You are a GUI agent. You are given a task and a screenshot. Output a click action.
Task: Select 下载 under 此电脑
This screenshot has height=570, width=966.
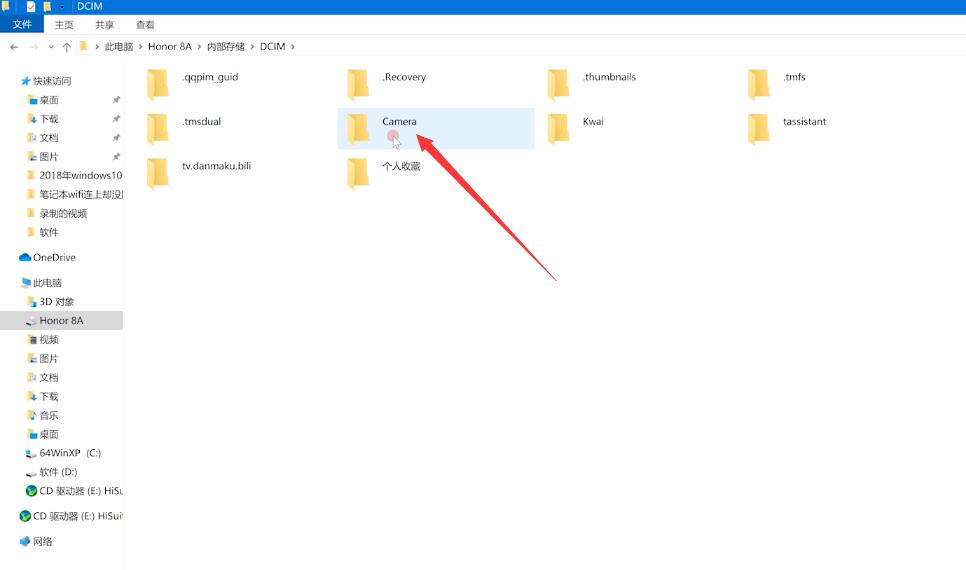[x=49, y=396]
